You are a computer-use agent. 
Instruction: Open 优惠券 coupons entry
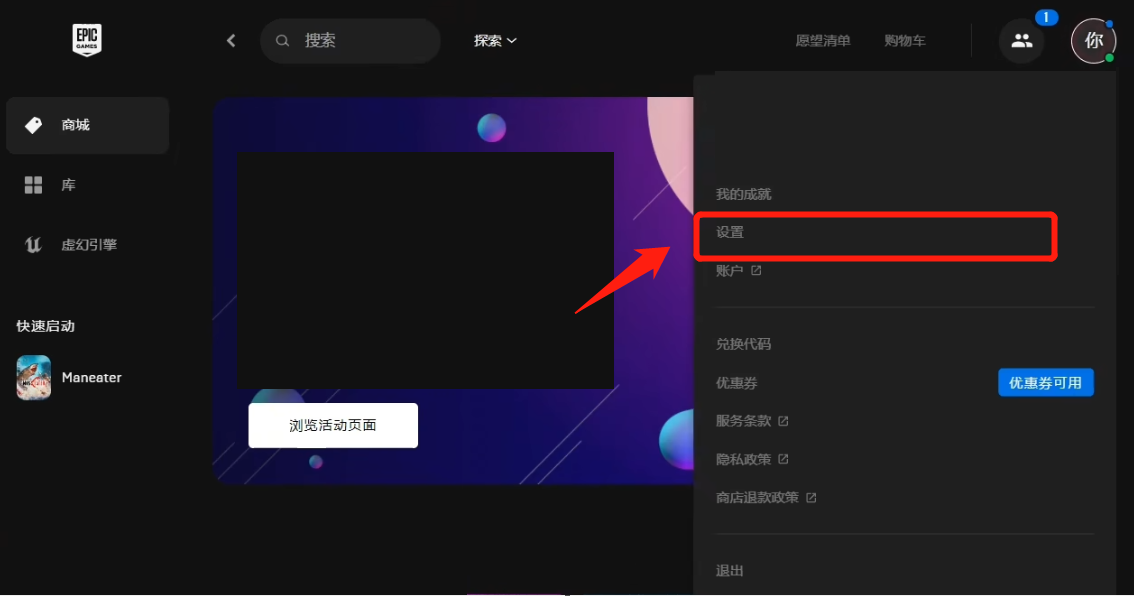736,383
